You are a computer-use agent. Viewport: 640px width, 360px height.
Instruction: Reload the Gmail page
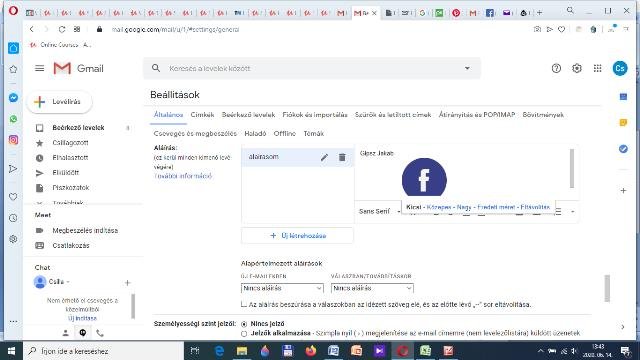pos(62,29)
